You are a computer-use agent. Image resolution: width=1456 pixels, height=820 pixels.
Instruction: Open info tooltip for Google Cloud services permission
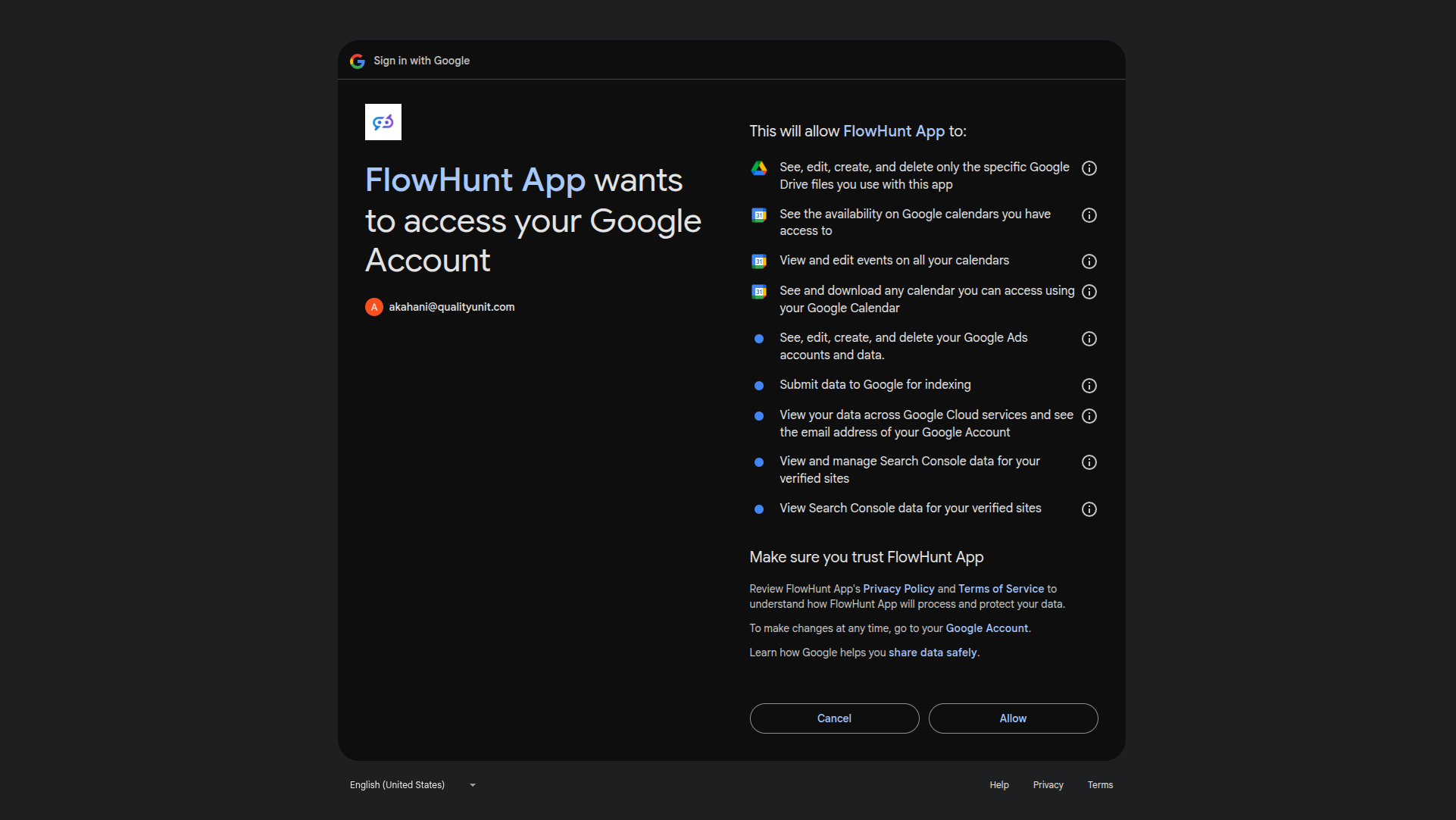pyautogui.click(x=1089, y=415)
